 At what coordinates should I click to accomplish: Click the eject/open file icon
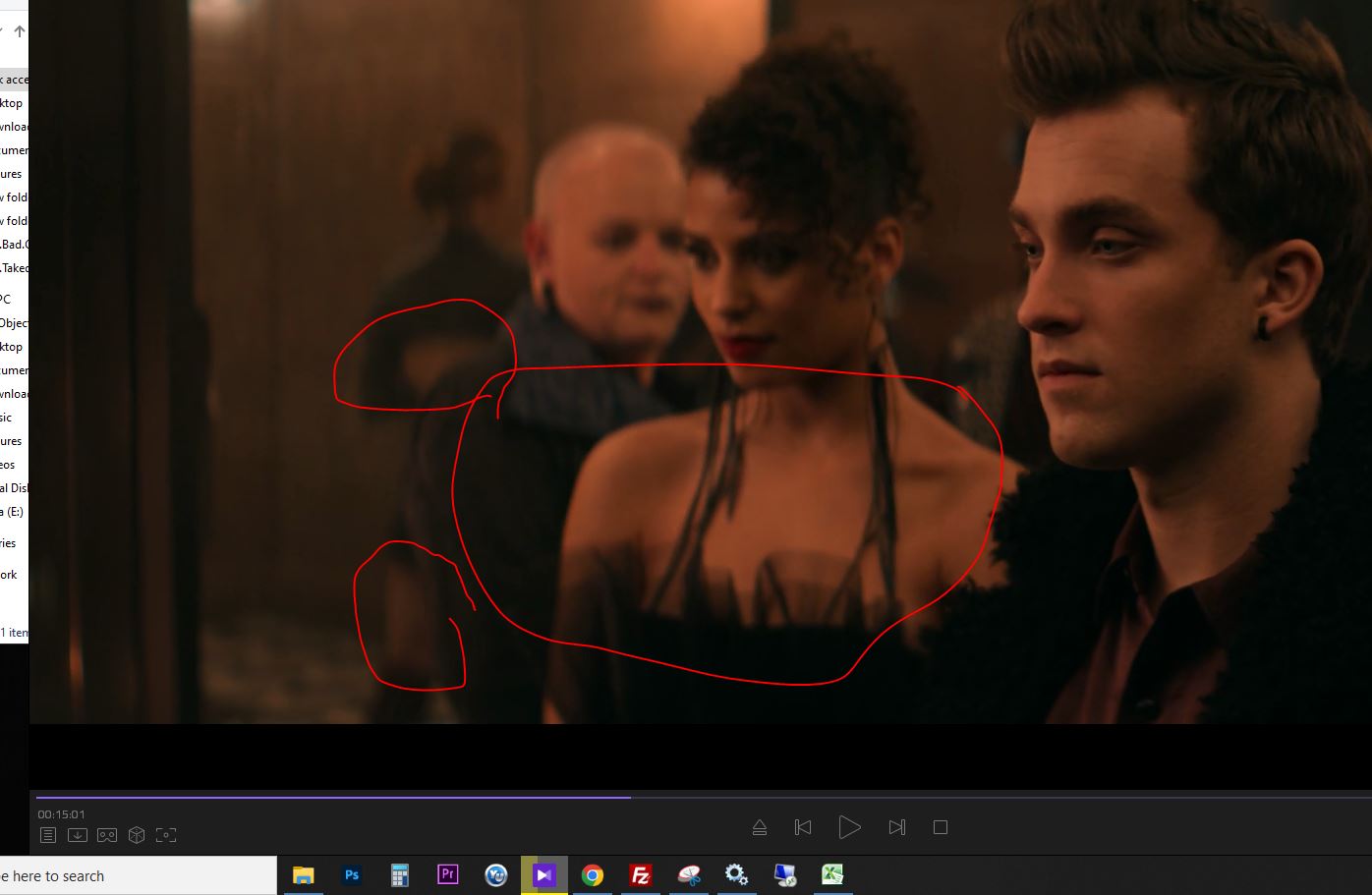coord(760,827)
